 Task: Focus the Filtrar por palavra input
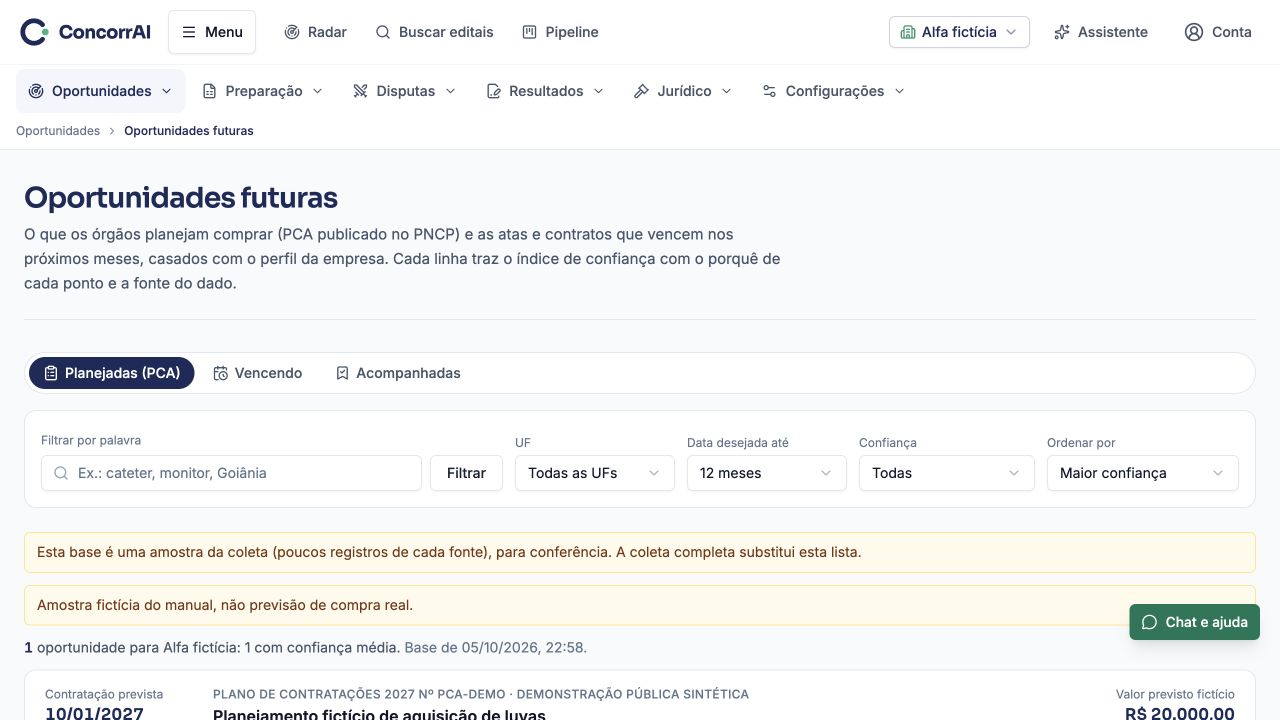pyautogui.click(x=231, y=473)
